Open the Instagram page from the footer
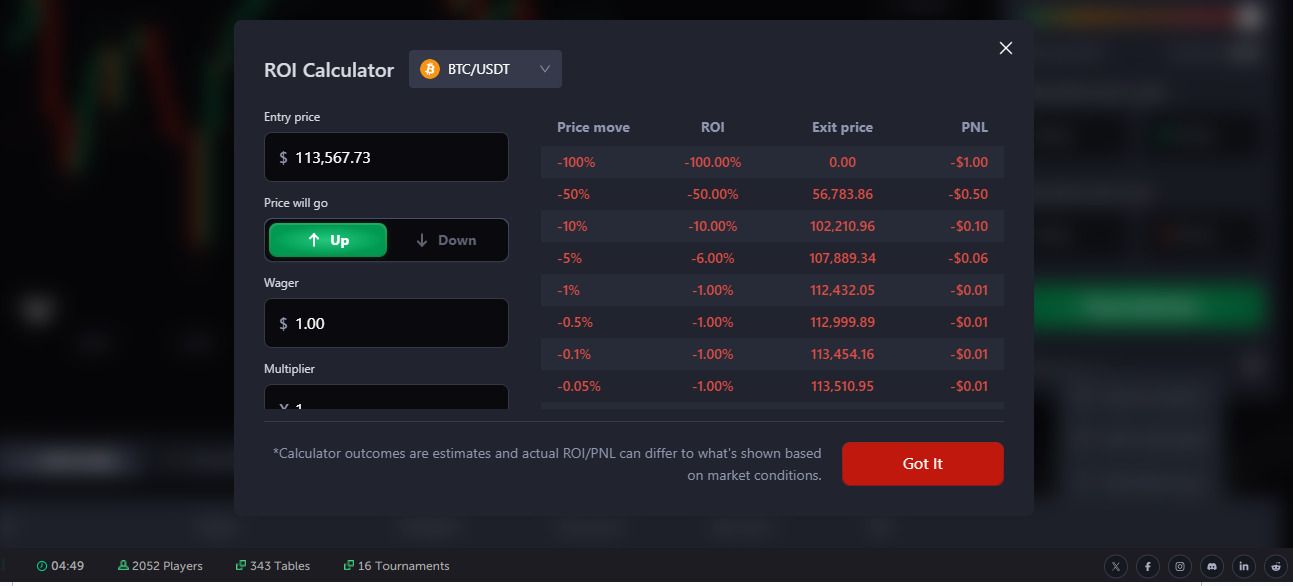This screenshot has height=586, width=1293. [1179, 566]
